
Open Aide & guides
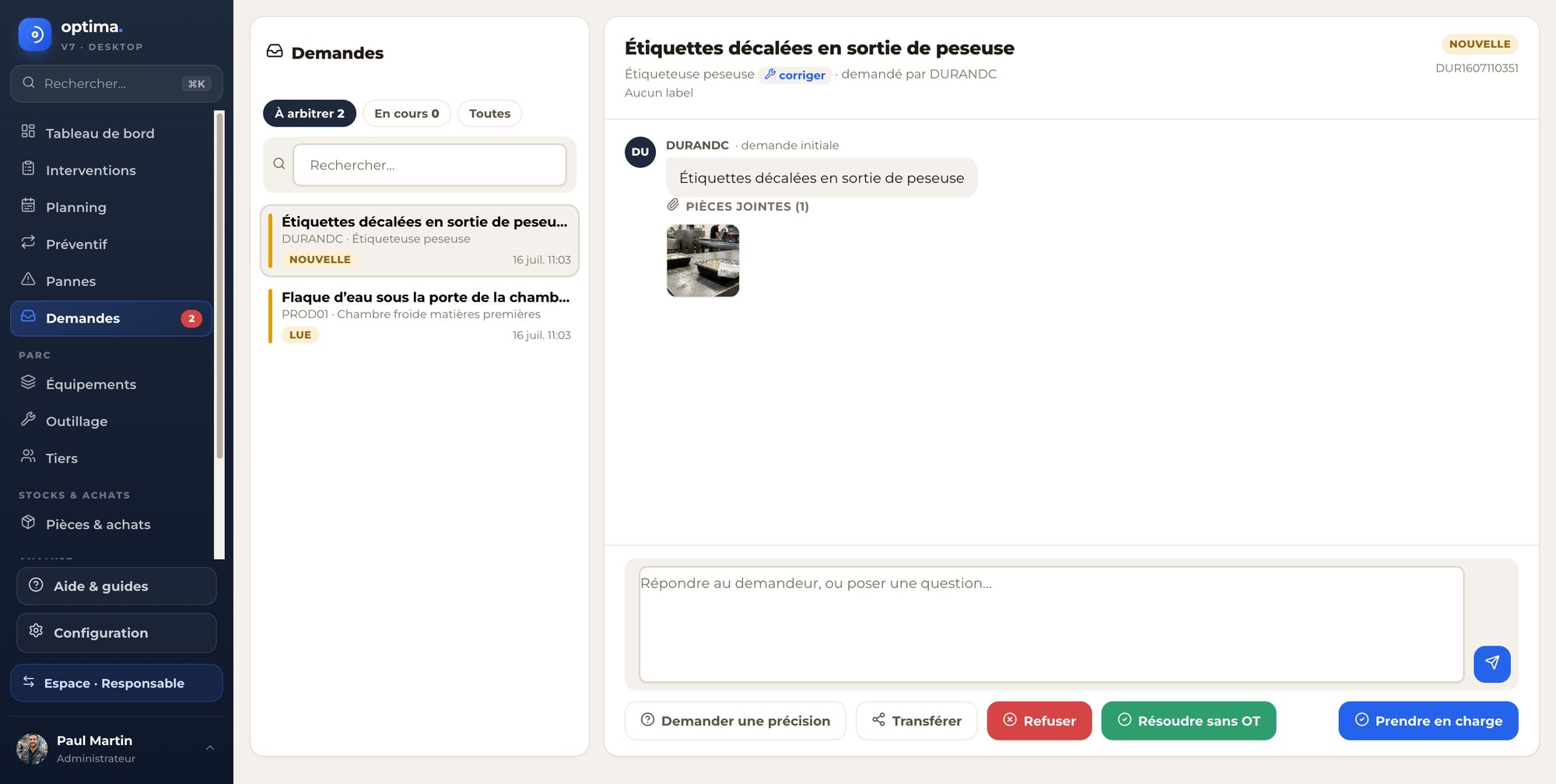117,586
